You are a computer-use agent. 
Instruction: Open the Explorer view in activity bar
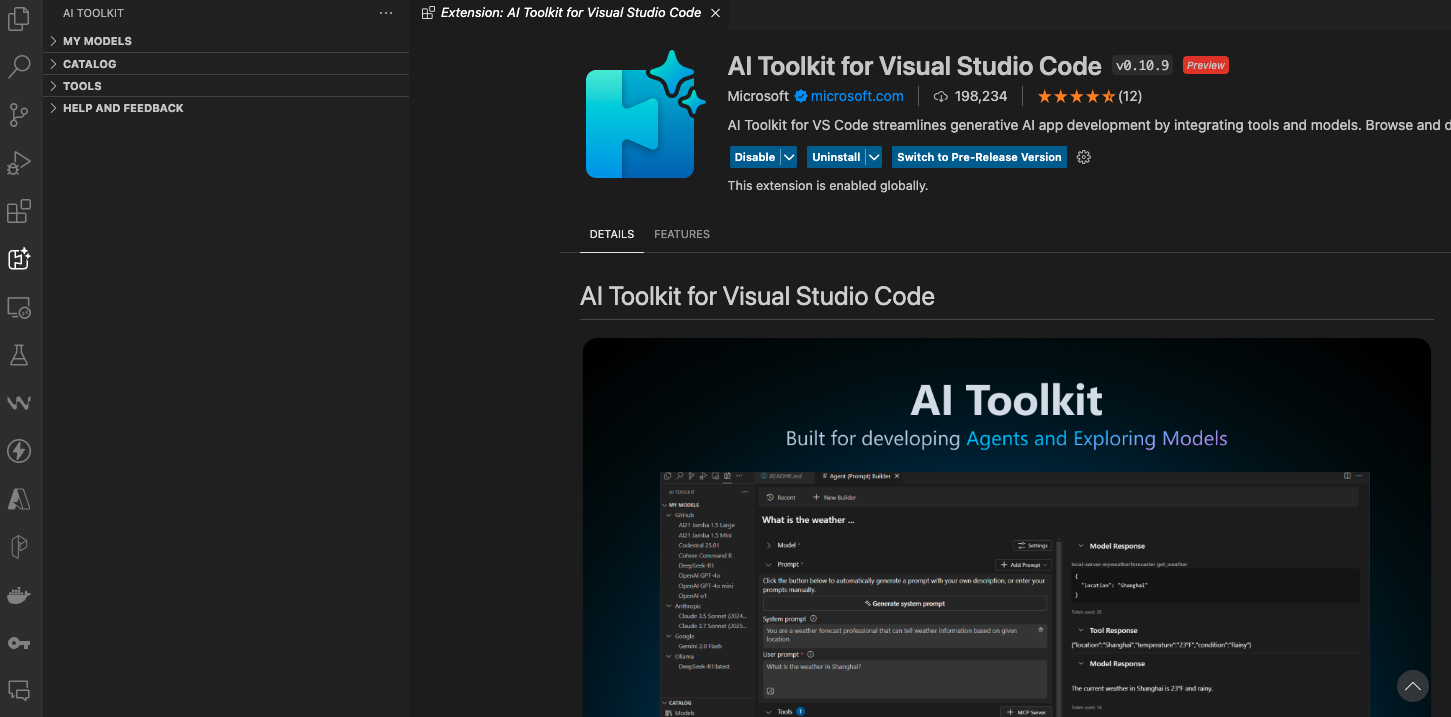(x=19, y=19)
